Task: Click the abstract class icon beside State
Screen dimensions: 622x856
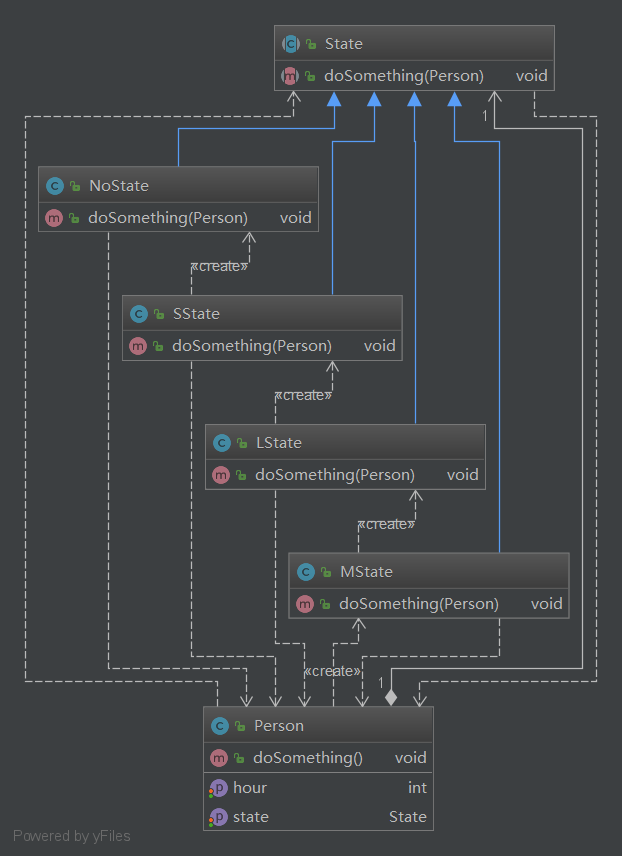Action: [291, 44]
